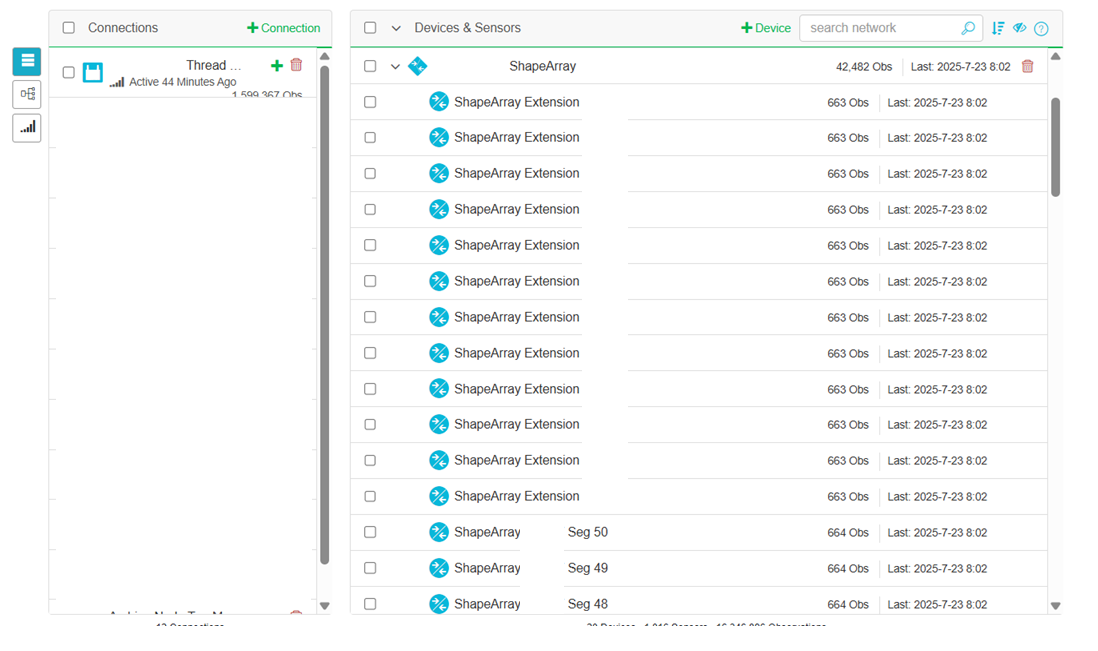Click the Connections panel scrollbar up arrow
This screenshot has width=1098, height=651.
coord(324,56)
